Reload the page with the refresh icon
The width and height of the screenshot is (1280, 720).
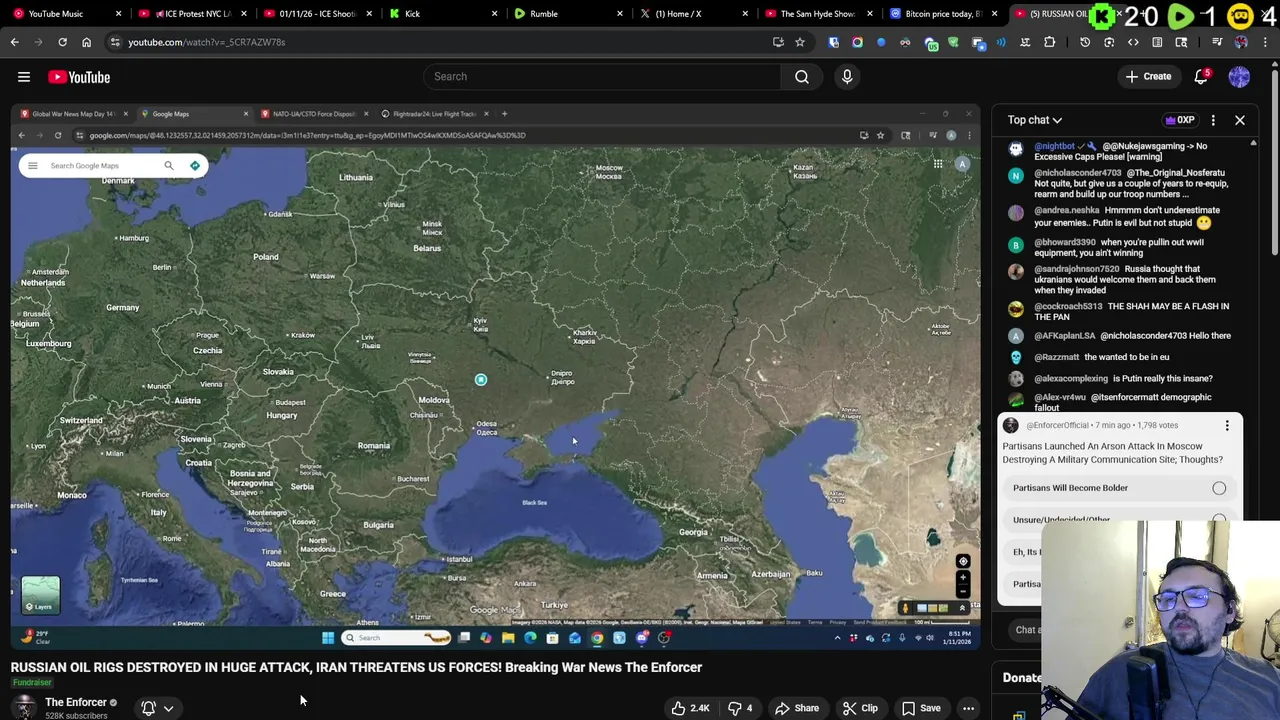click(x=62, y=42)
